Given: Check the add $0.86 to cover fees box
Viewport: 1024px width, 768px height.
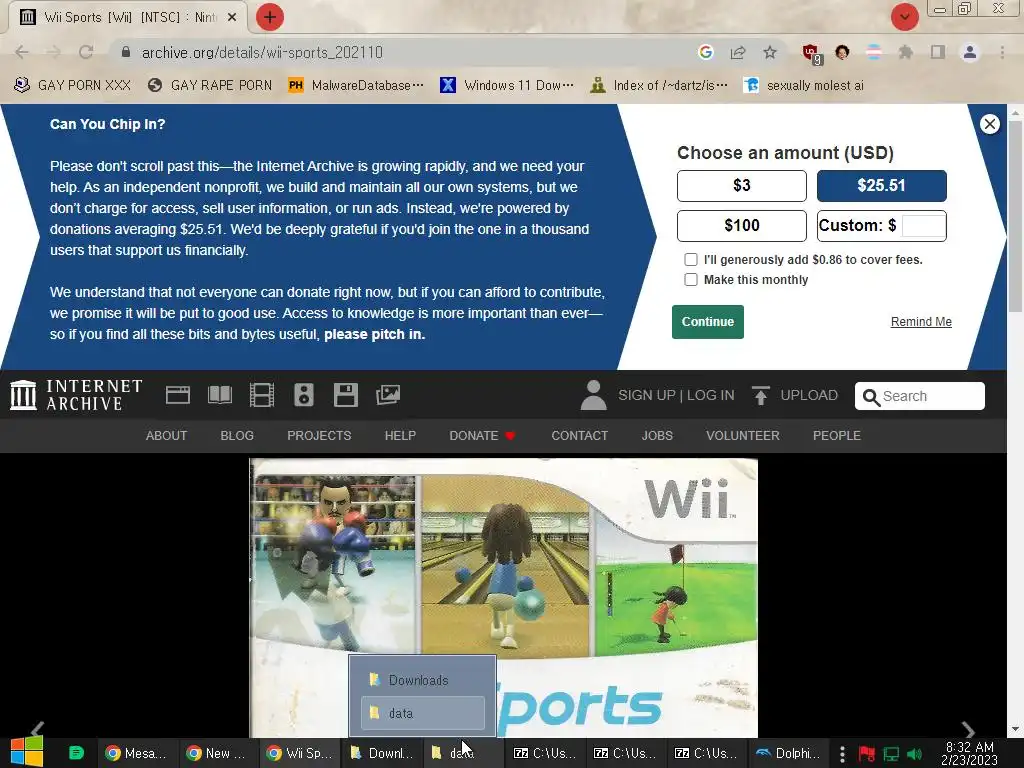Looking at the screenshot, I should pyautogui.click(x=690, y=259).
